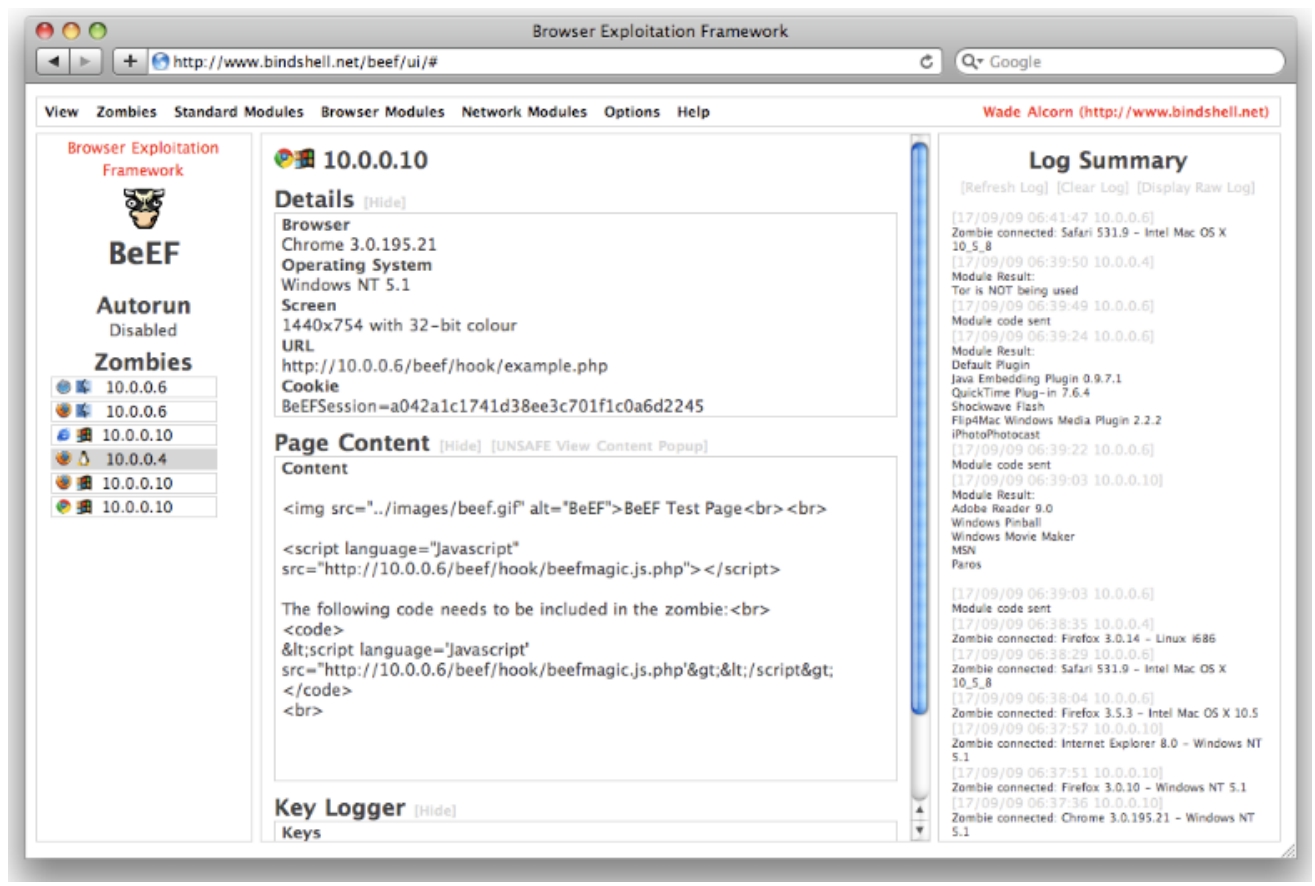Click the '1440x754 with 32-bit colour' screen value
Viewport: 1315px width, 886px height.
coord(400,325)
